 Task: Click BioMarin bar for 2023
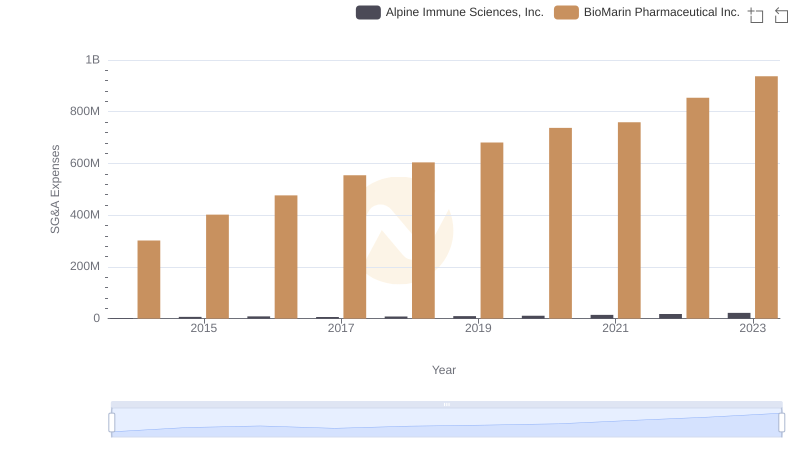click(766, 197)
